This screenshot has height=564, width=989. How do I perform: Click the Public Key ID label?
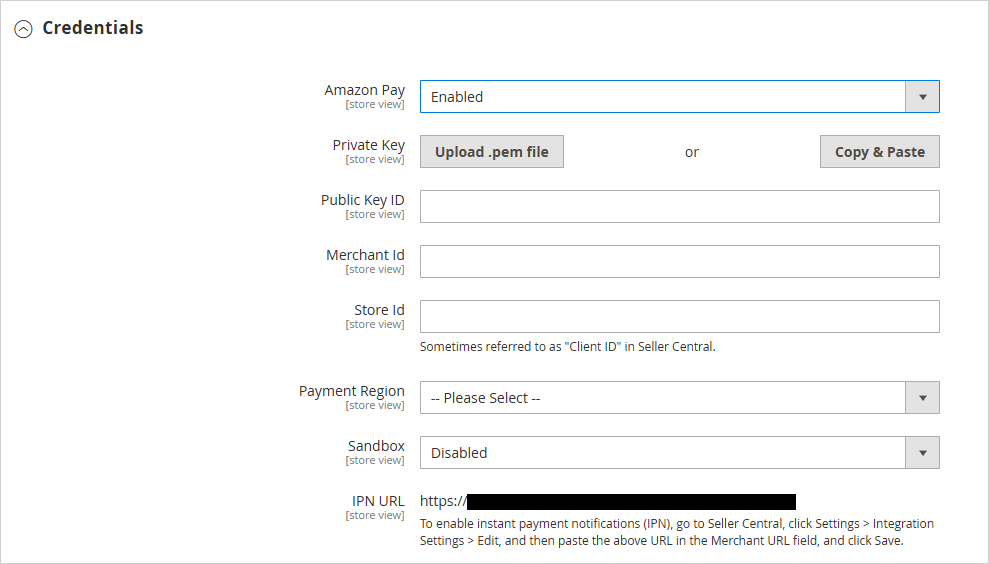click(363, 200)
